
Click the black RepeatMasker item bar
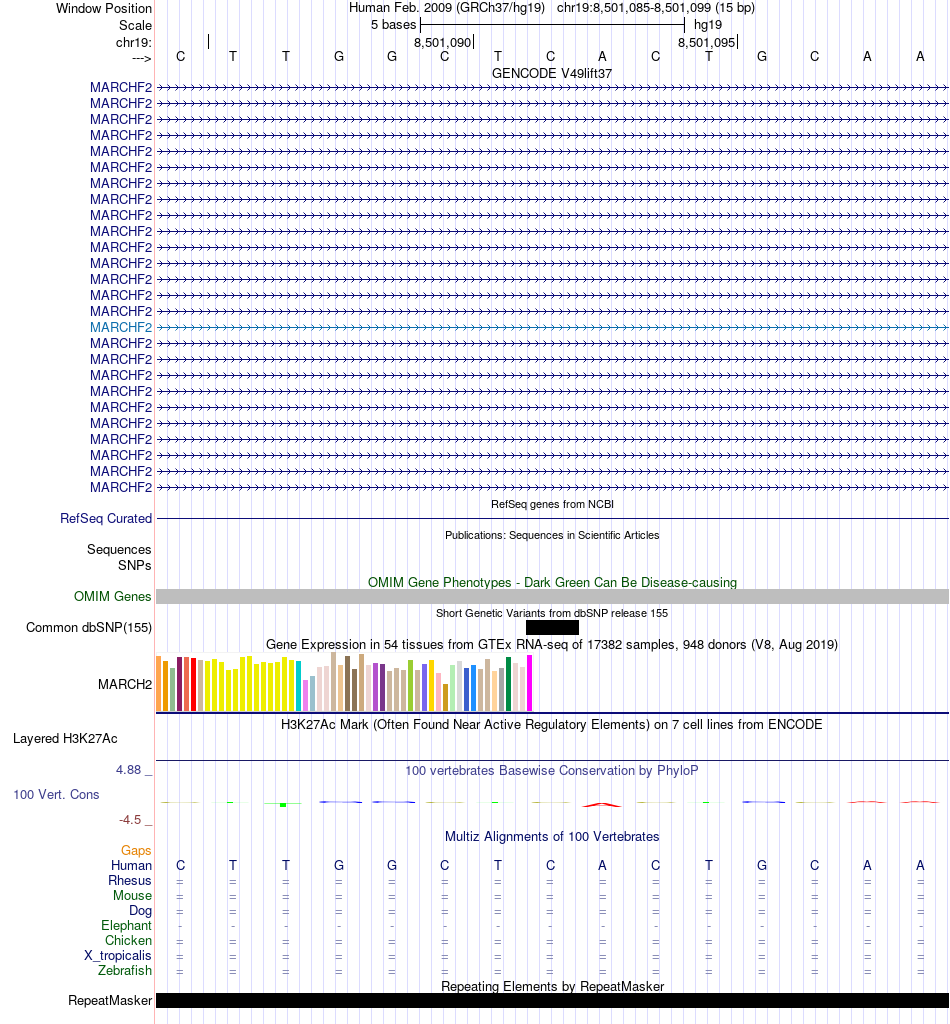pos(552,1000)
